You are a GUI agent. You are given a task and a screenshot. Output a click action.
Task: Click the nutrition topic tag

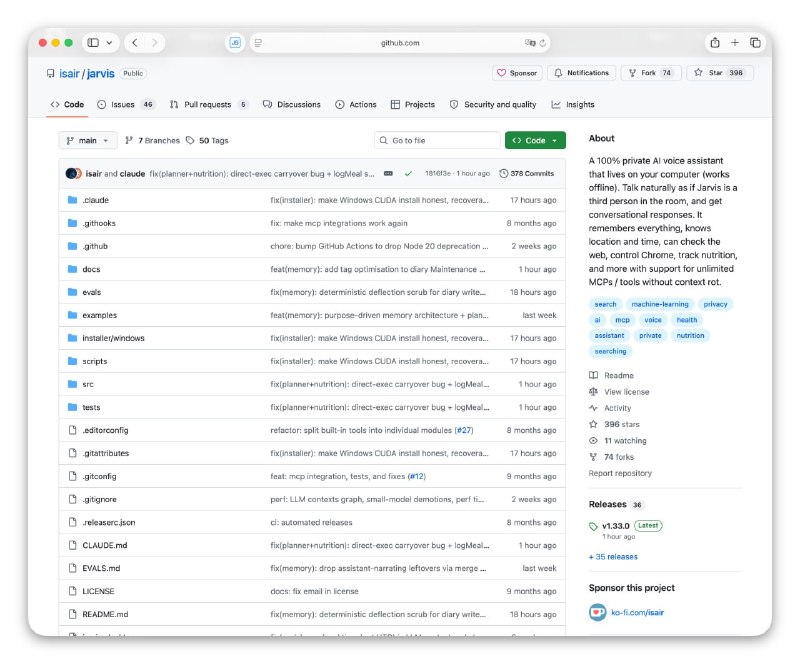point(690,335)
